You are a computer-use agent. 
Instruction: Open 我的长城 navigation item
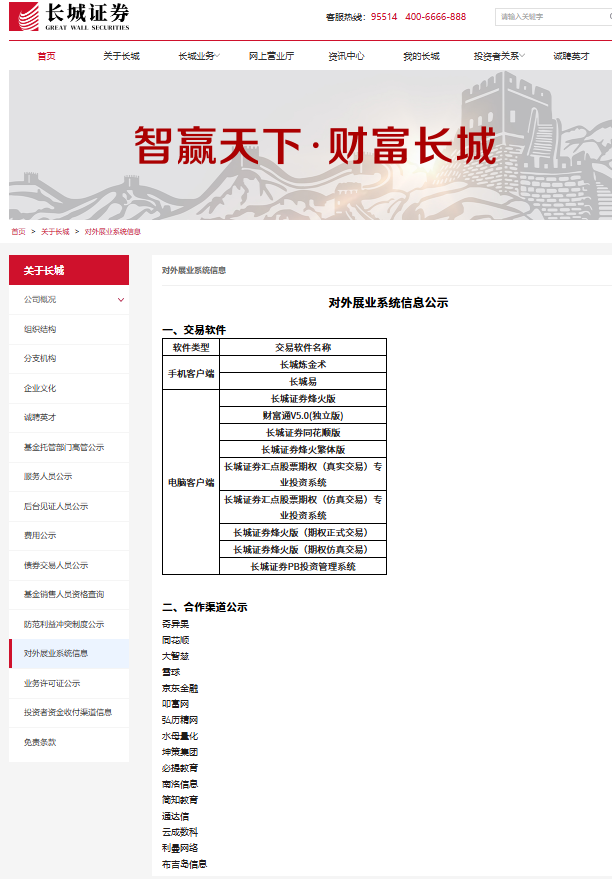tap(421, 56)
